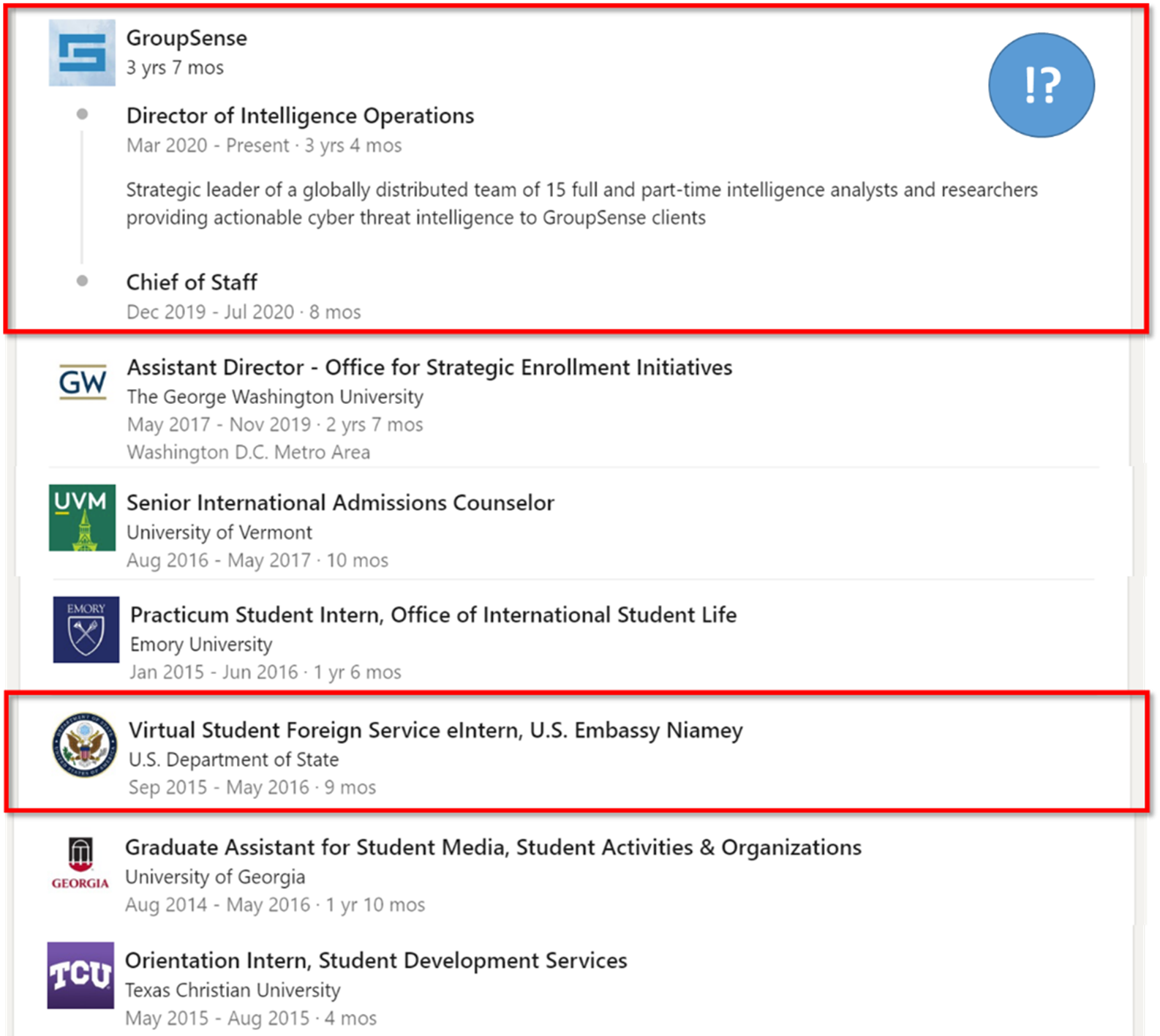Open the U.S. Department of State seal
Image resolution: width=1160 pixels, height=1036 pixels.
(85, 745)
